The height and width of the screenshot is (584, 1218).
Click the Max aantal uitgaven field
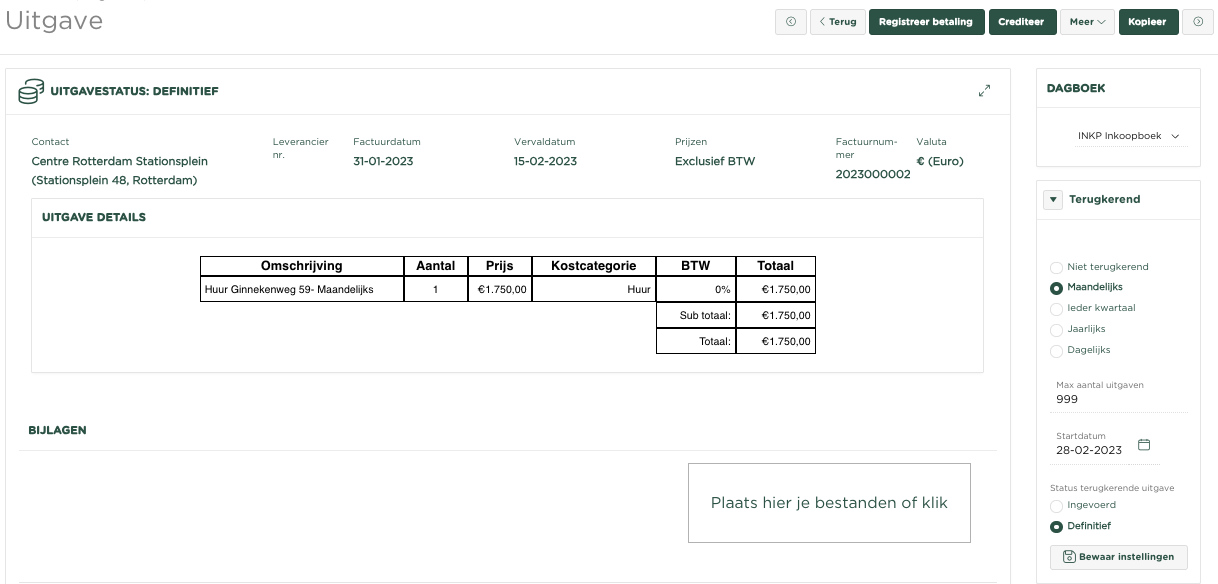click(1120, 399)
